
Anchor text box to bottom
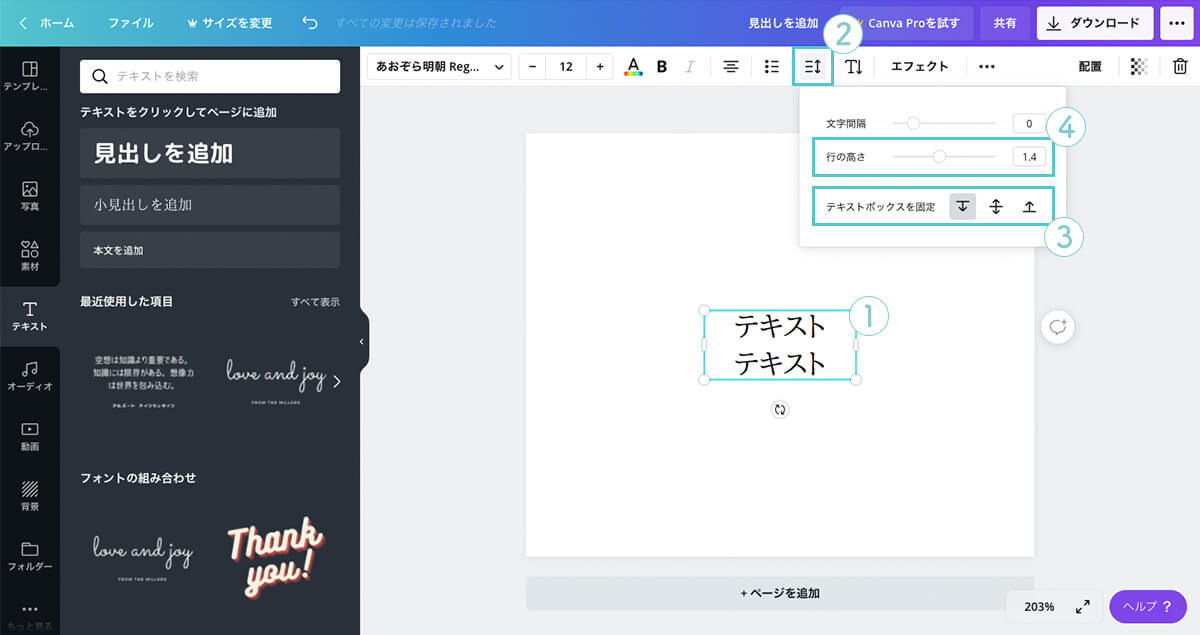(x=1028, y=207)
